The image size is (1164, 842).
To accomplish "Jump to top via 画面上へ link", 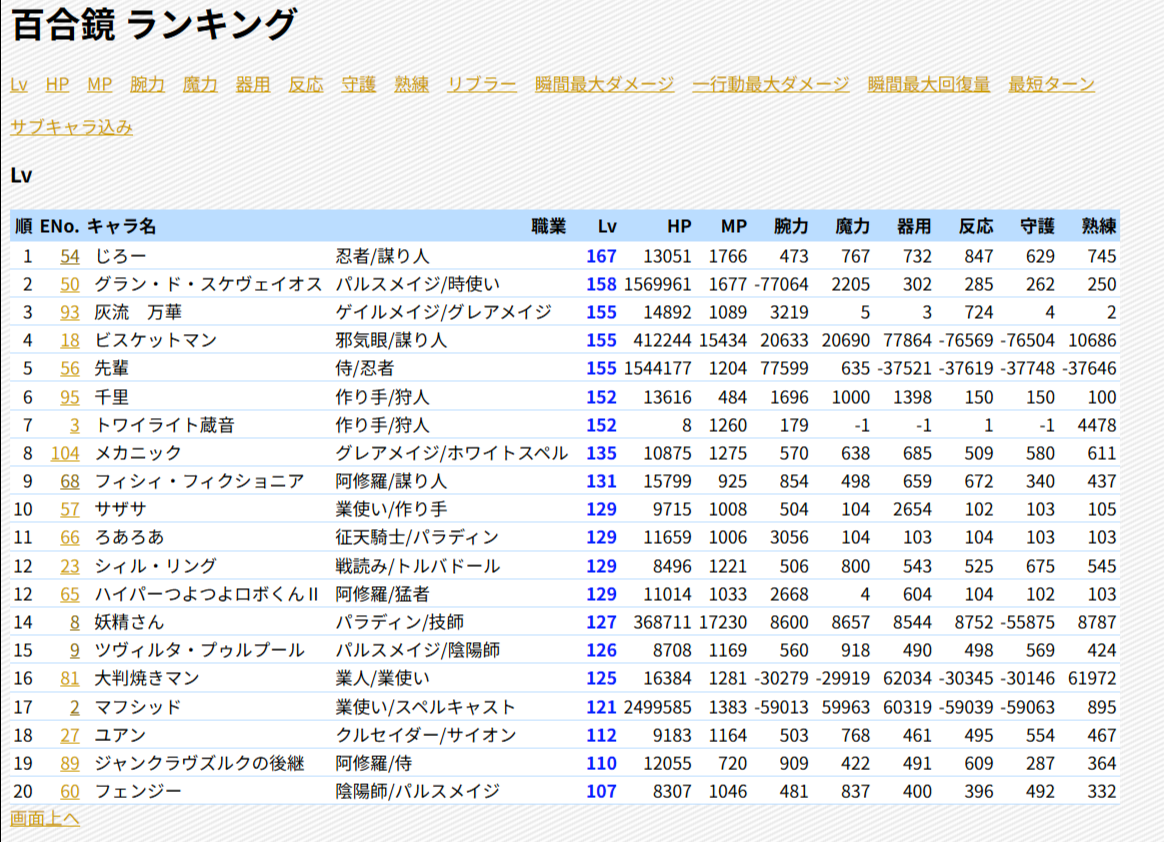I will 45,819.
